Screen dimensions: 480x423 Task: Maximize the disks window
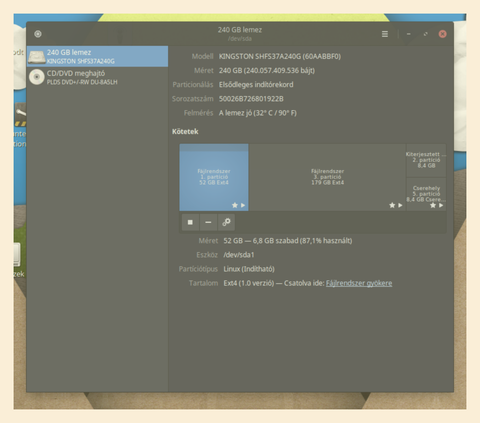(x=426, y=34)
